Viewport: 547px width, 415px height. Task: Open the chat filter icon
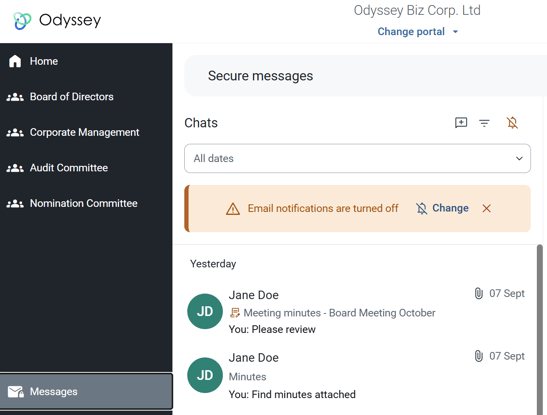[x=484, y=123]
